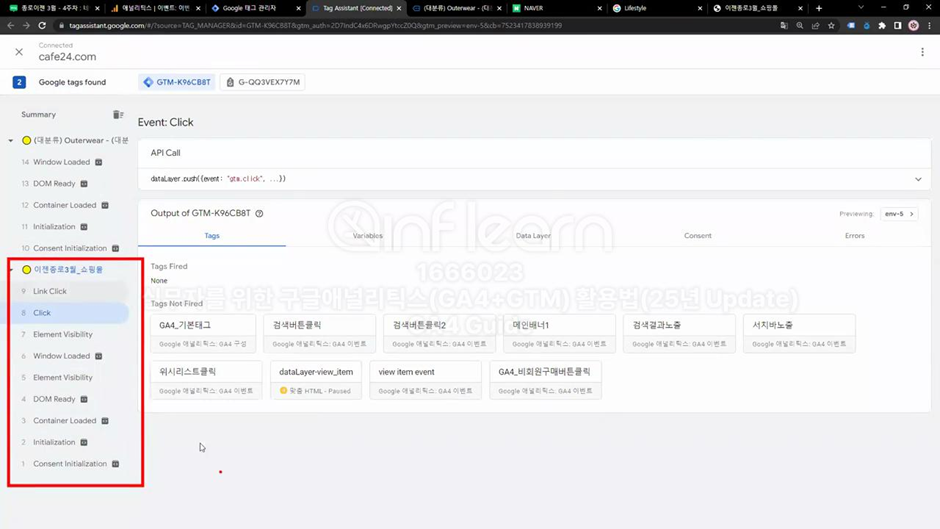This screenshot has width=940, height=529.
Task: Open a new browser tab
Action: 819,8
